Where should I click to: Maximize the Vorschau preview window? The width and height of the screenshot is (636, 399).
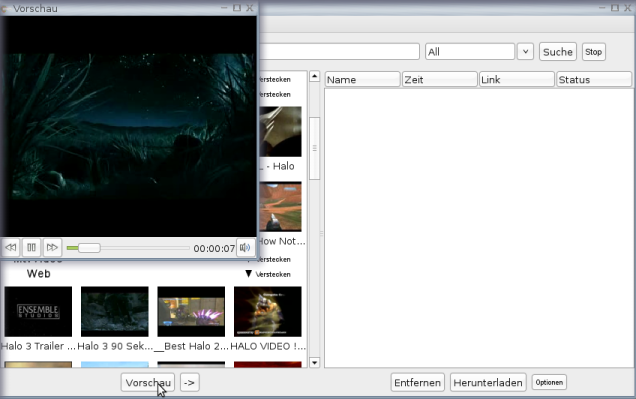pos(237,8)
